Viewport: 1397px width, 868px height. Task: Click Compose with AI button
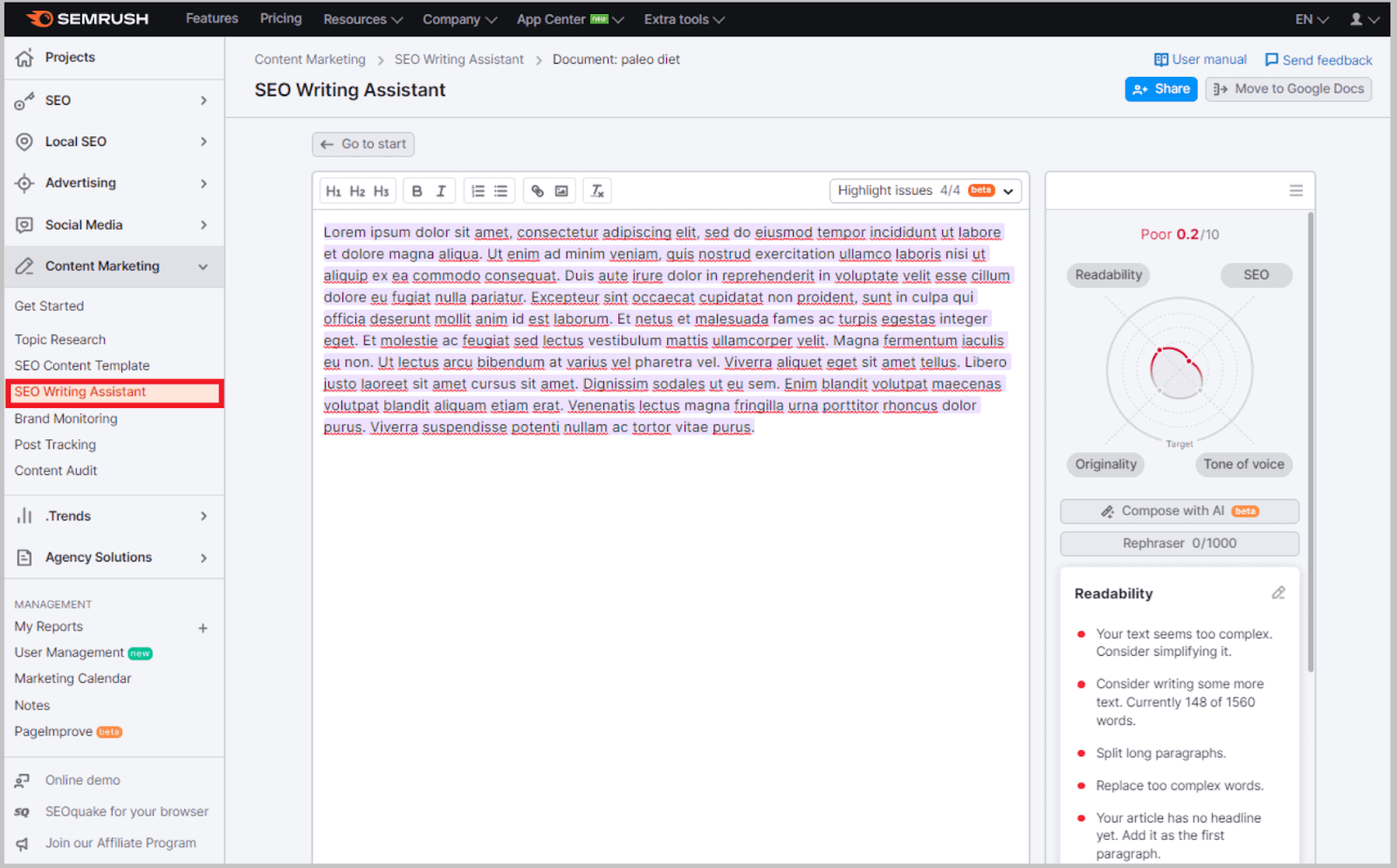1179,511
